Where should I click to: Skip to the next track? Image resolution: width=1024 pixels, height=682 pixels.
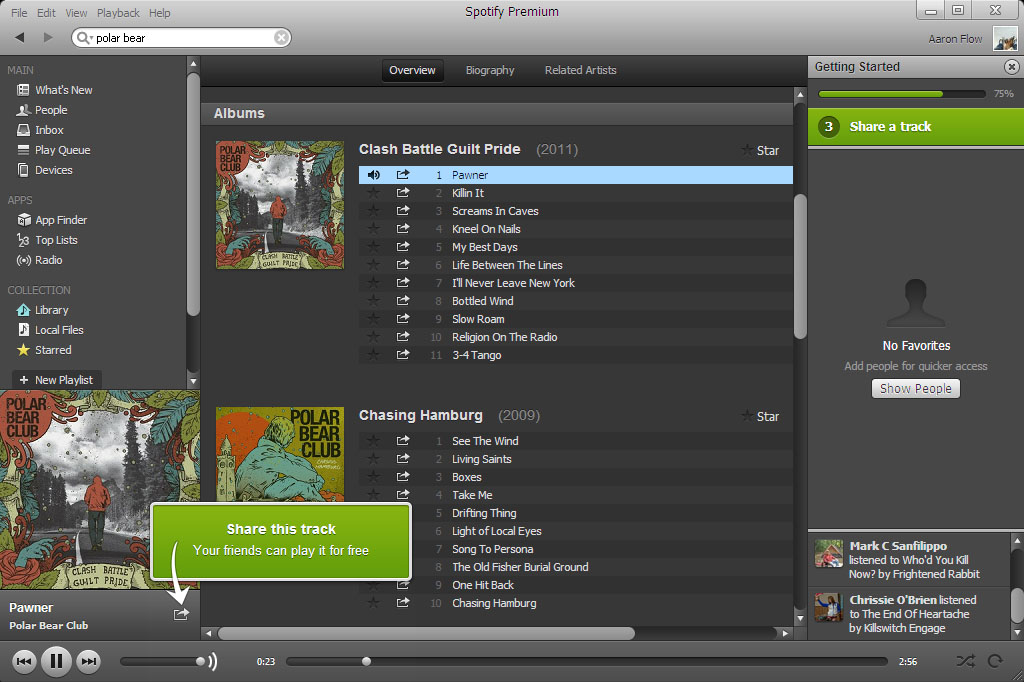[89, 661]
